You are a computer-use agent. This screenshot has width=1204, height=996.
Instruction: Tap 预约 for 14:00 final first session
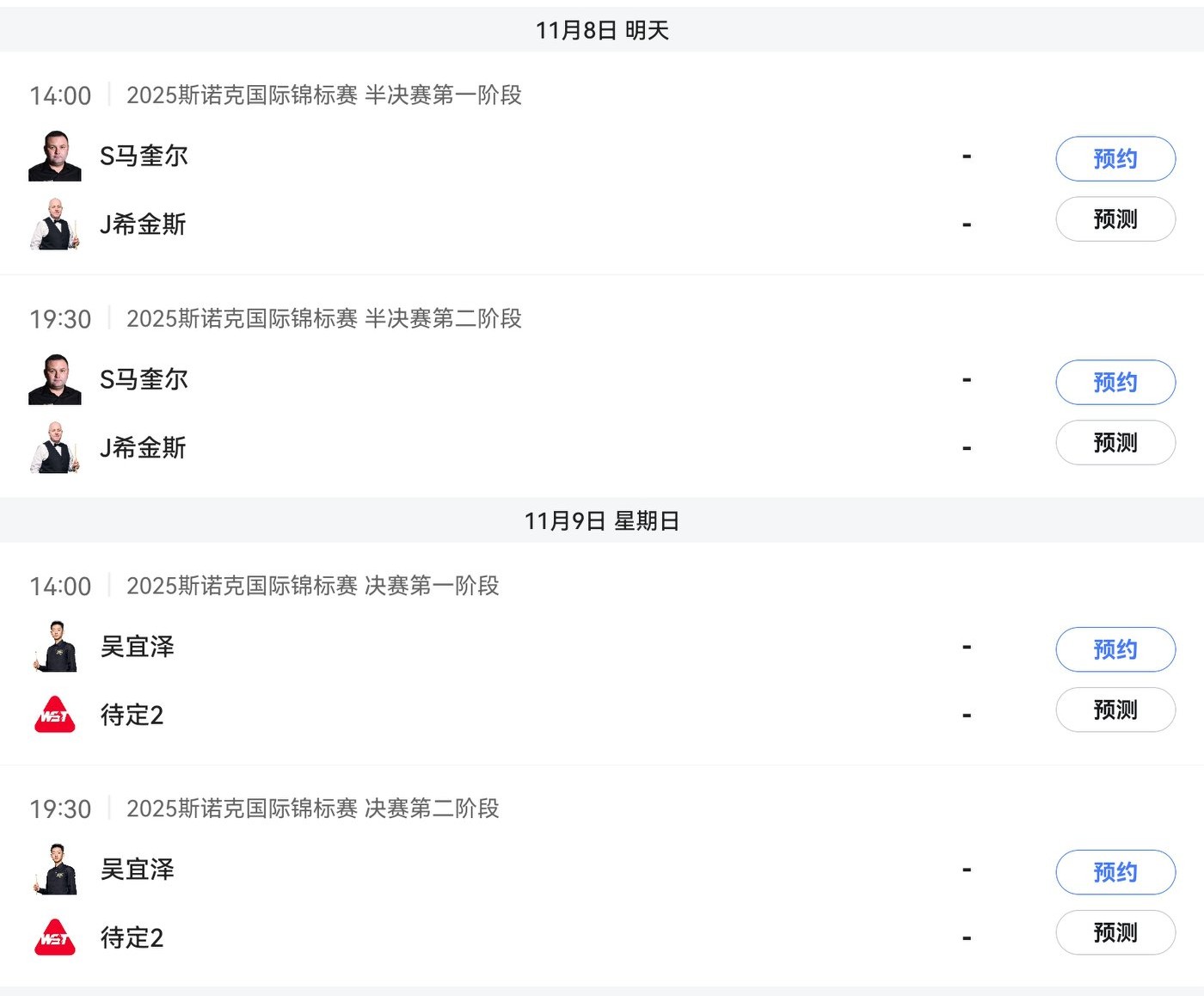pyautogui.click(x=1115, y=649)
